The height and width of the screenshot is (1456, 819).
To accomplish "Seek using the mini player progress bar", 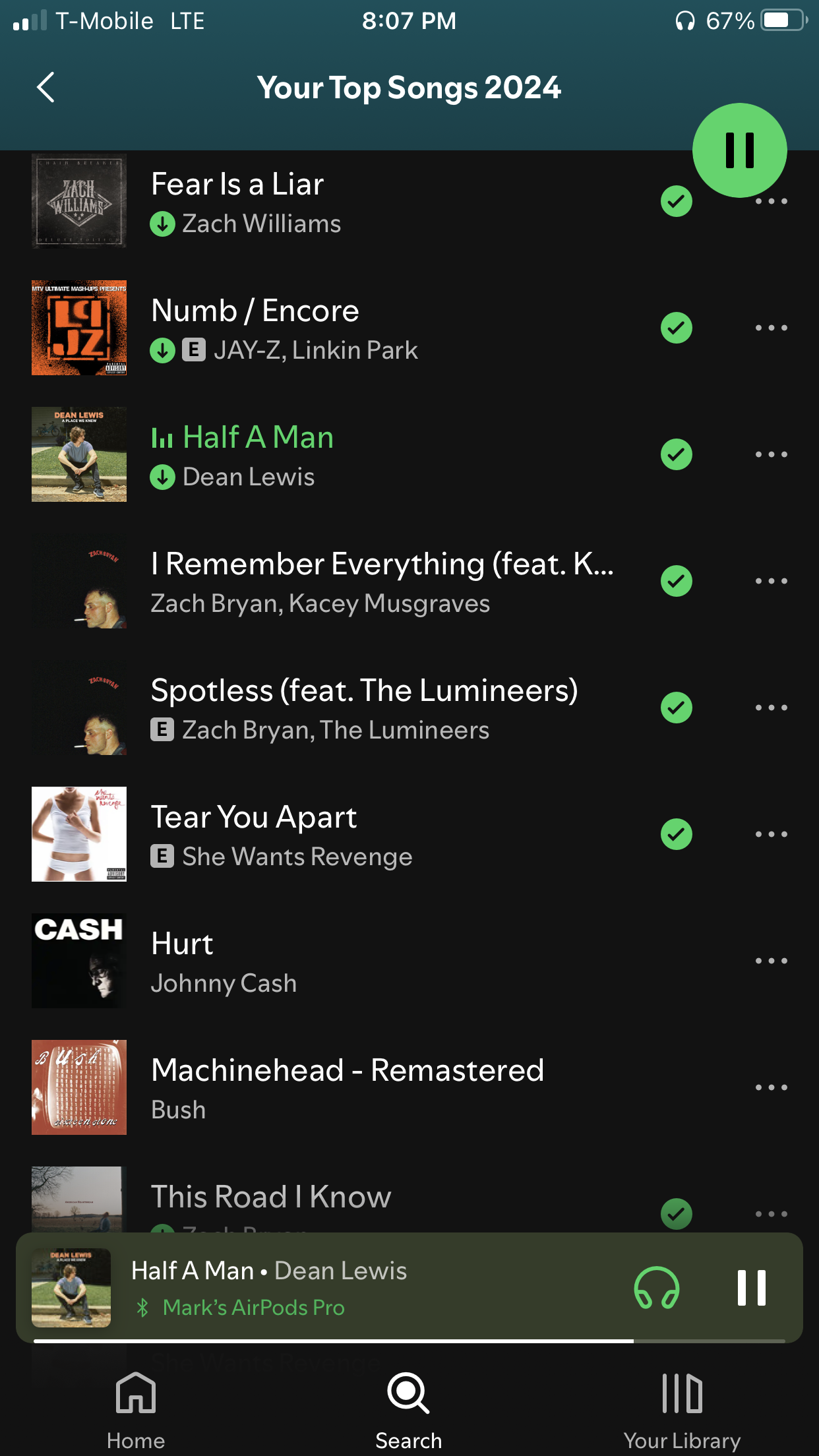I will (409, 1341).
